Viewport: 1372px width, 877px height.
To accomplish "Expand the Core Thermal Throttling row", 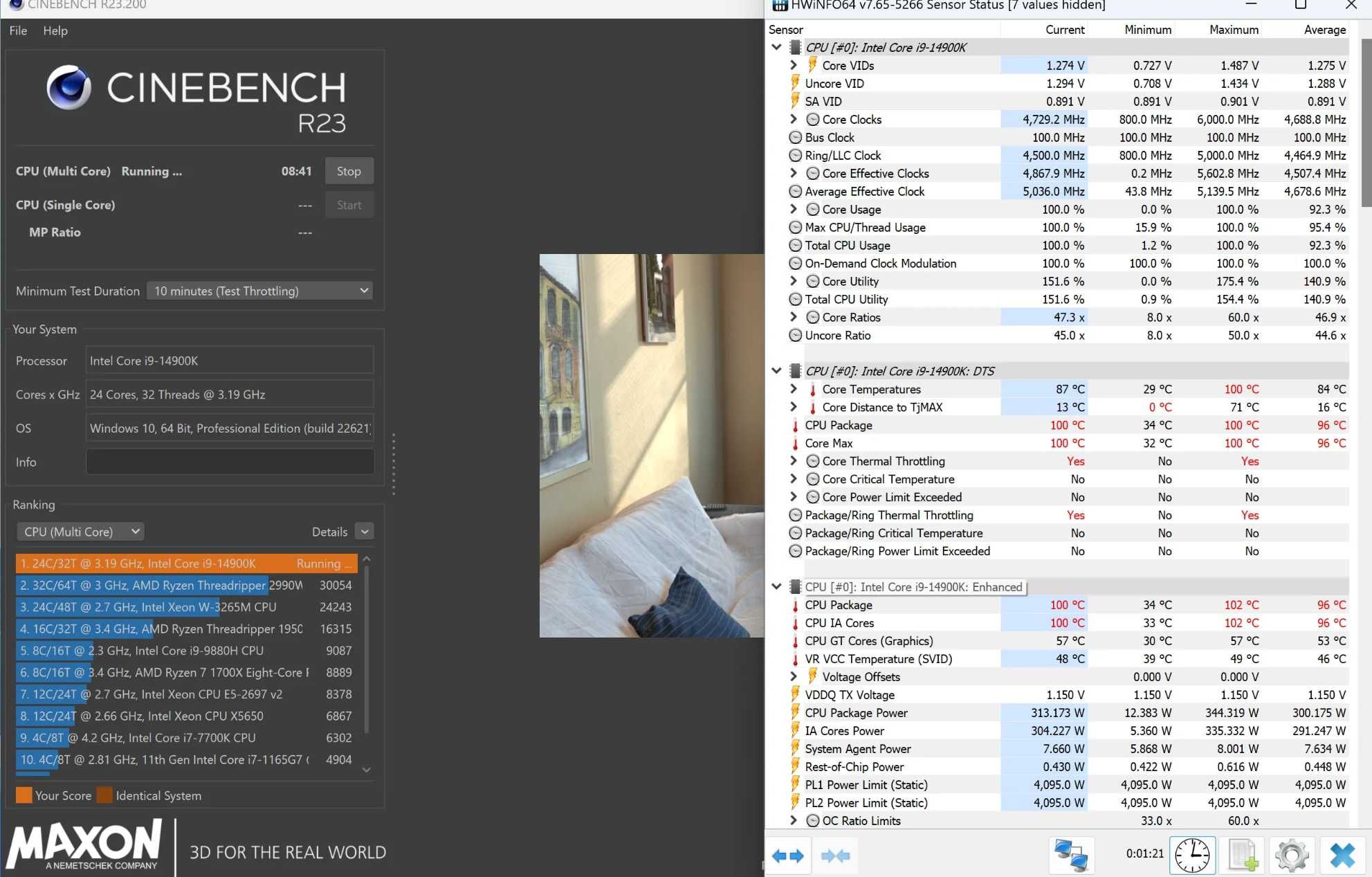I will (x=794, y=461).
